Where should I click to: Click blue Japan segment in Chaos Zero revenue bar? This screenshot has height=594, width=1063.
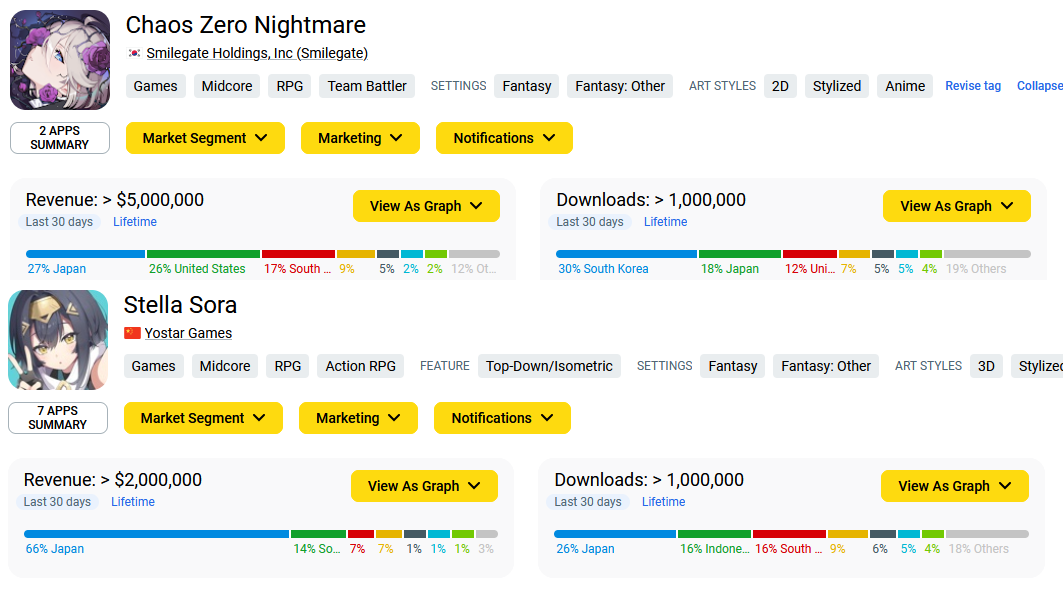pos(85,254)
